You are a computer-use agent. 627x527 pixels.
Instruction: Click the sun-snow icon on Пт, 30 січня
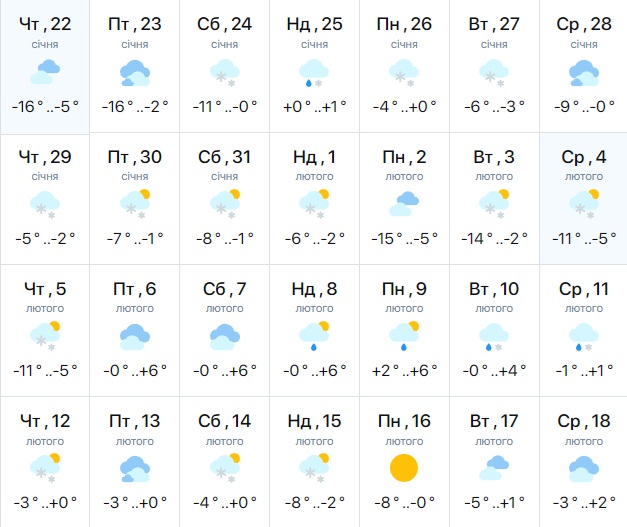[x=135, y=204]
